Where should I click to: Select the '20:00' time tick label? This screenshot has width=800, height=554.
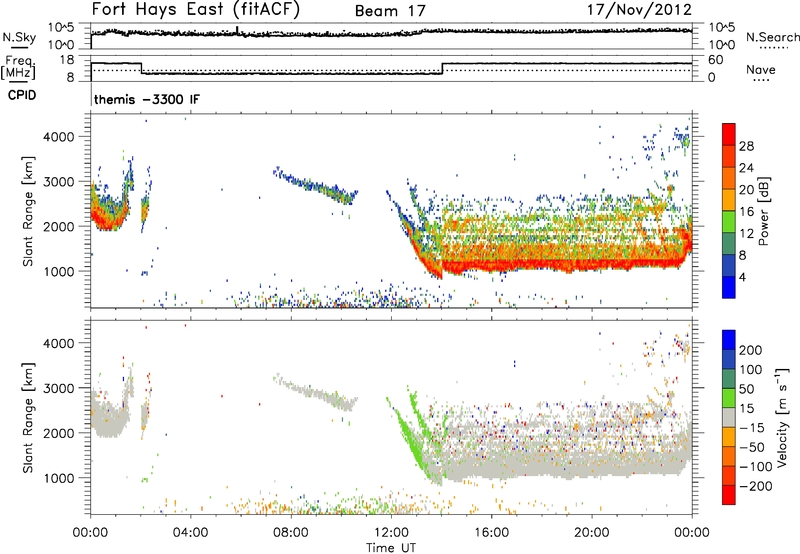point(591,533)
